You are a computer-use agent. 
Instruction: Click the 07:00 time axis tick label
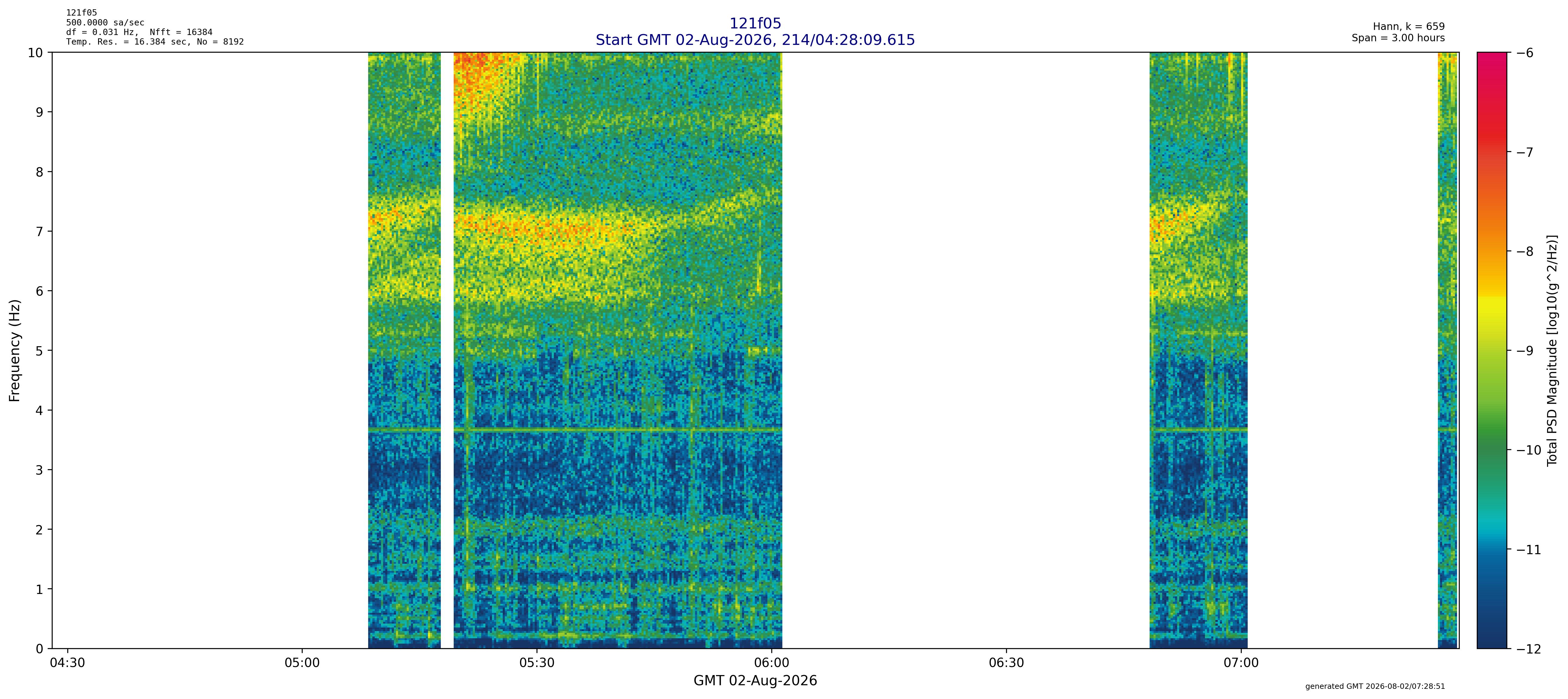tap(1241, 663)
